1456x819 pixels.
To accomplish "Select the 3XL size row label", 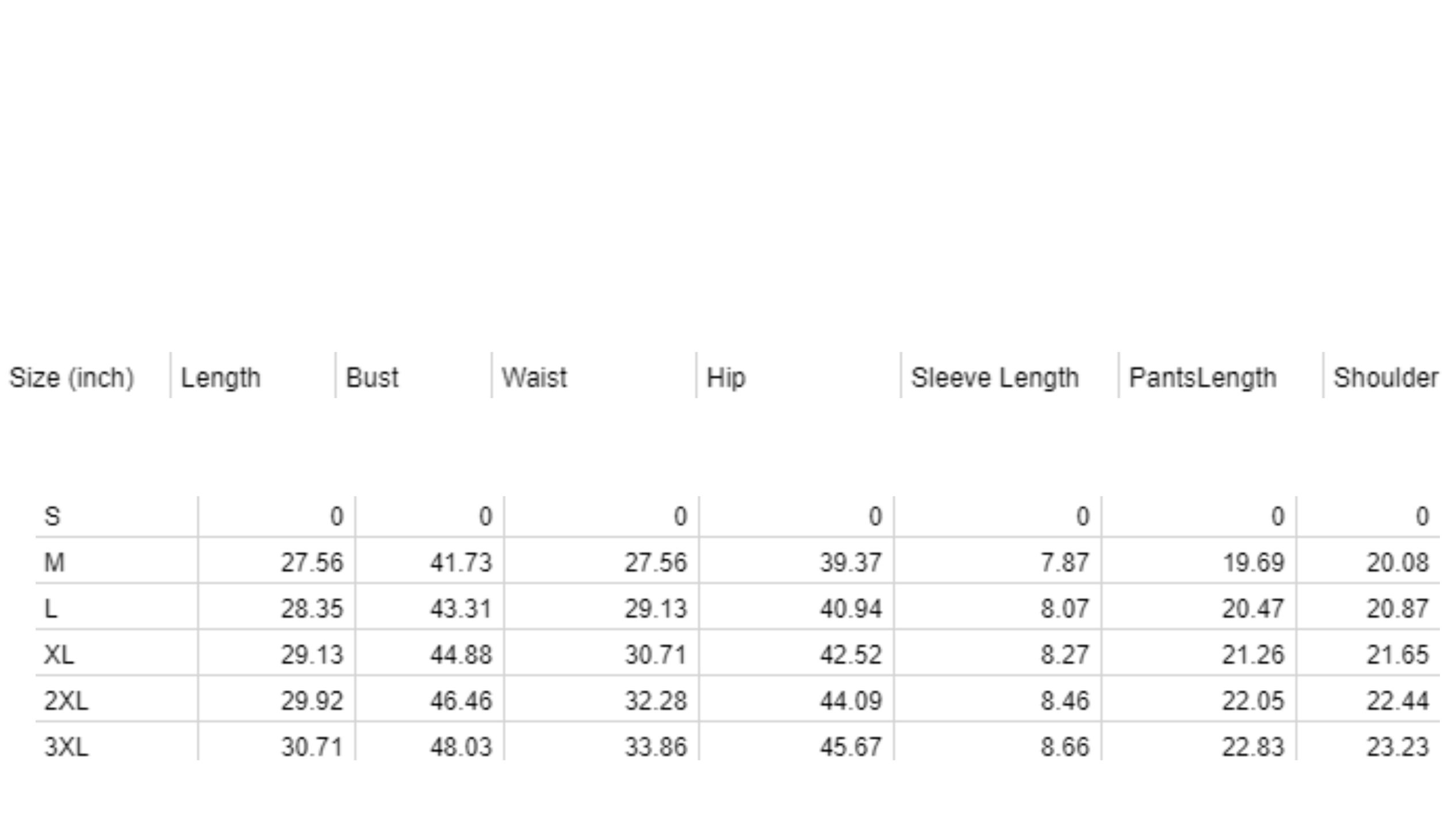I will coord(66,747).
